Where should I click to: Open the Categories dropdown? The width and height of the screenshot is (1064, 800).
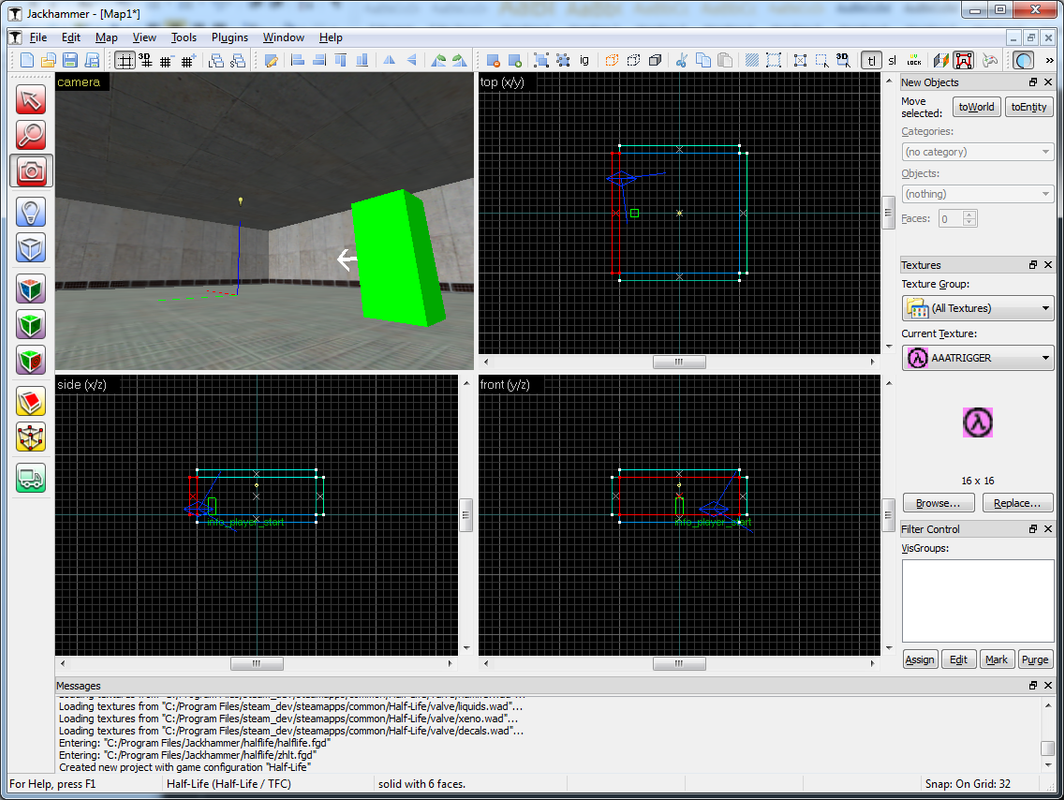pyautogui.click(x=977, y=152)
